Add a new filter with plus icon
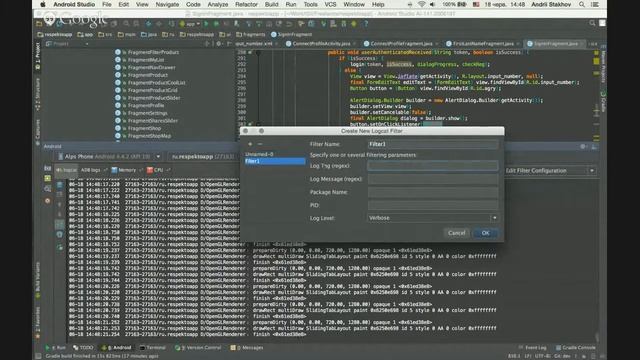Screen dimensions: 640x360 (250, 144)
